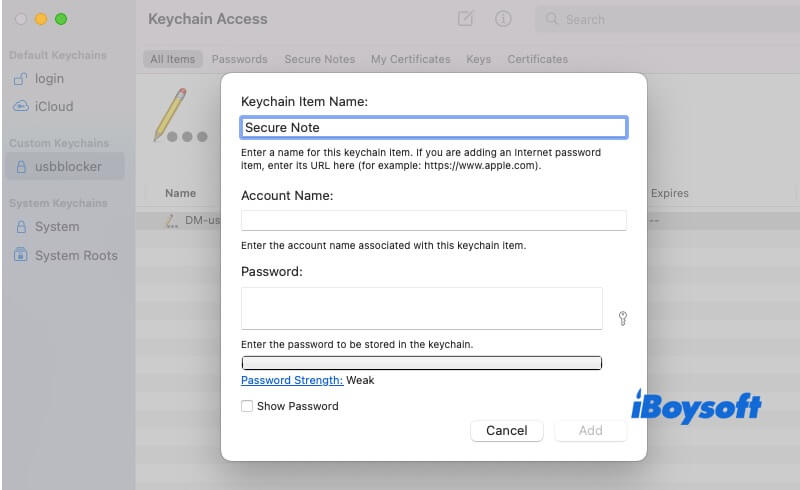The image size is (800, 490).
Task: Select the System keychain
Action: pyautogui.click(x=56, y=227)
